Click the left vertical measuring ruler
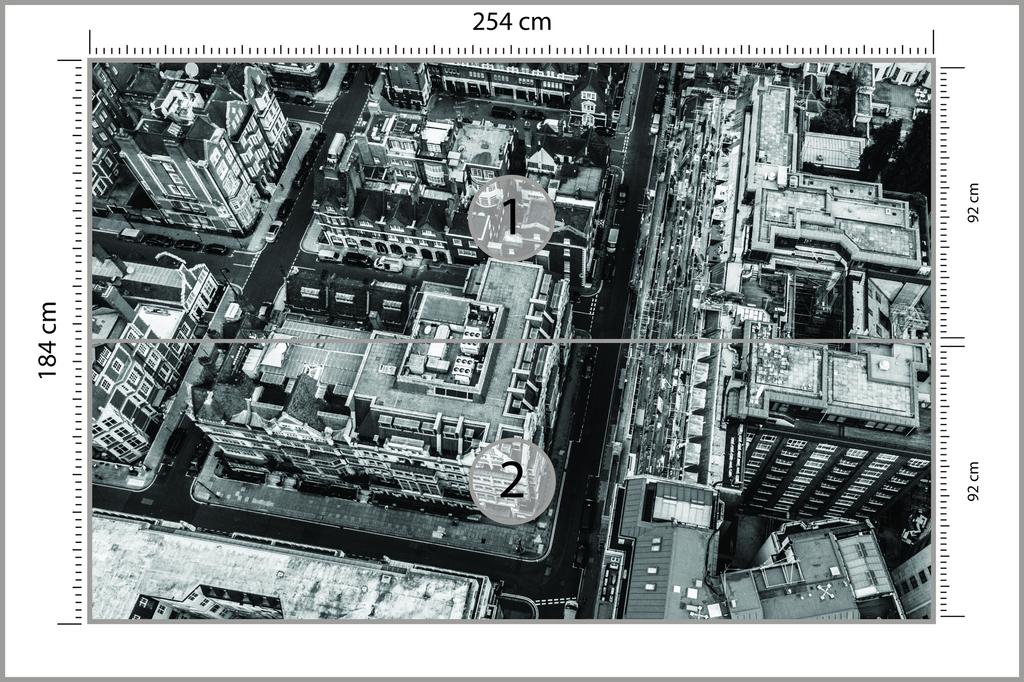This screenshot has width=1024, height=682. point(75,341)
